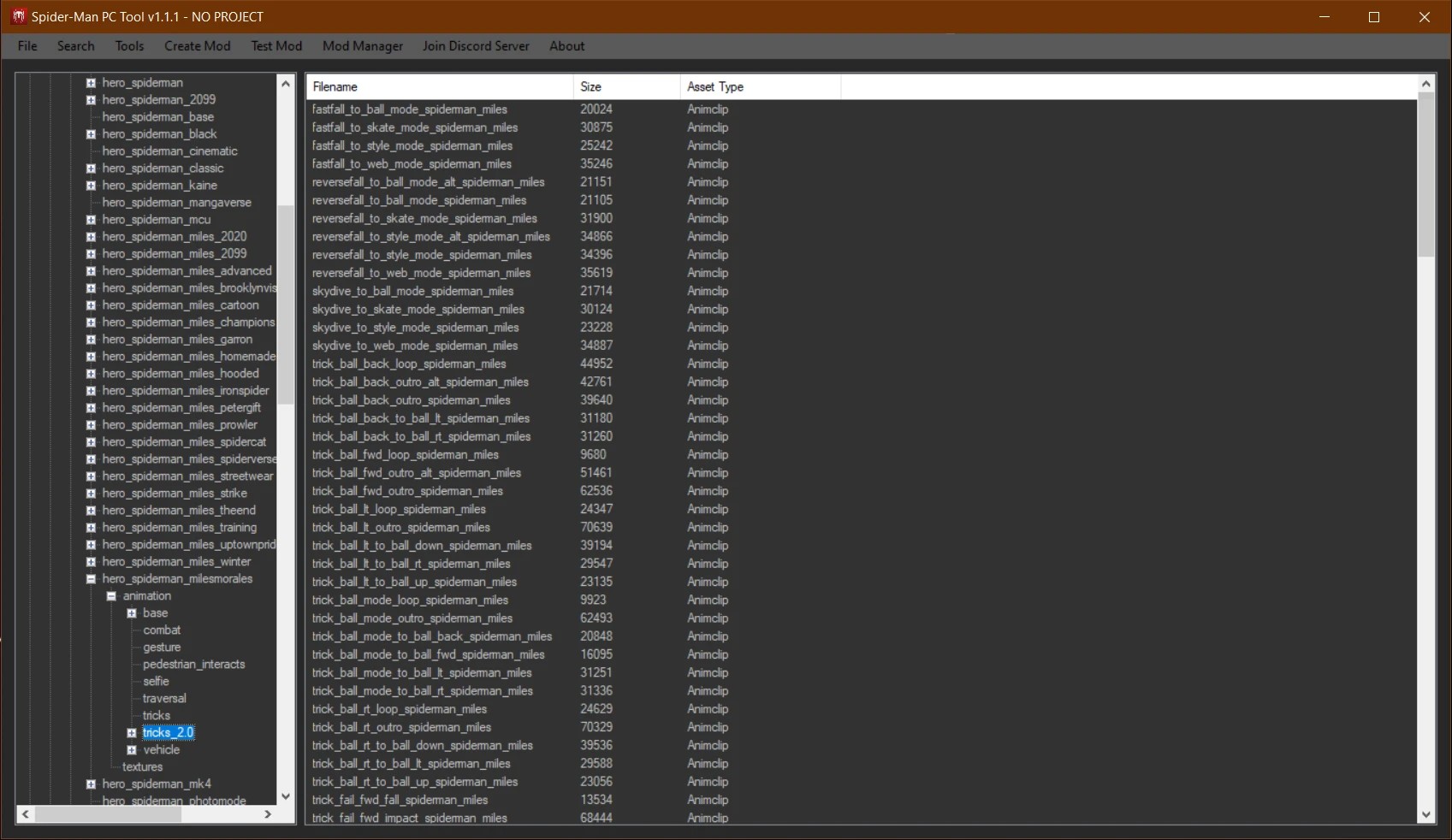Select skydive_to_ball_mode_spiderman_miles file
The image size is (1452, 840).
pyautogui.click(x=412, y=292)
